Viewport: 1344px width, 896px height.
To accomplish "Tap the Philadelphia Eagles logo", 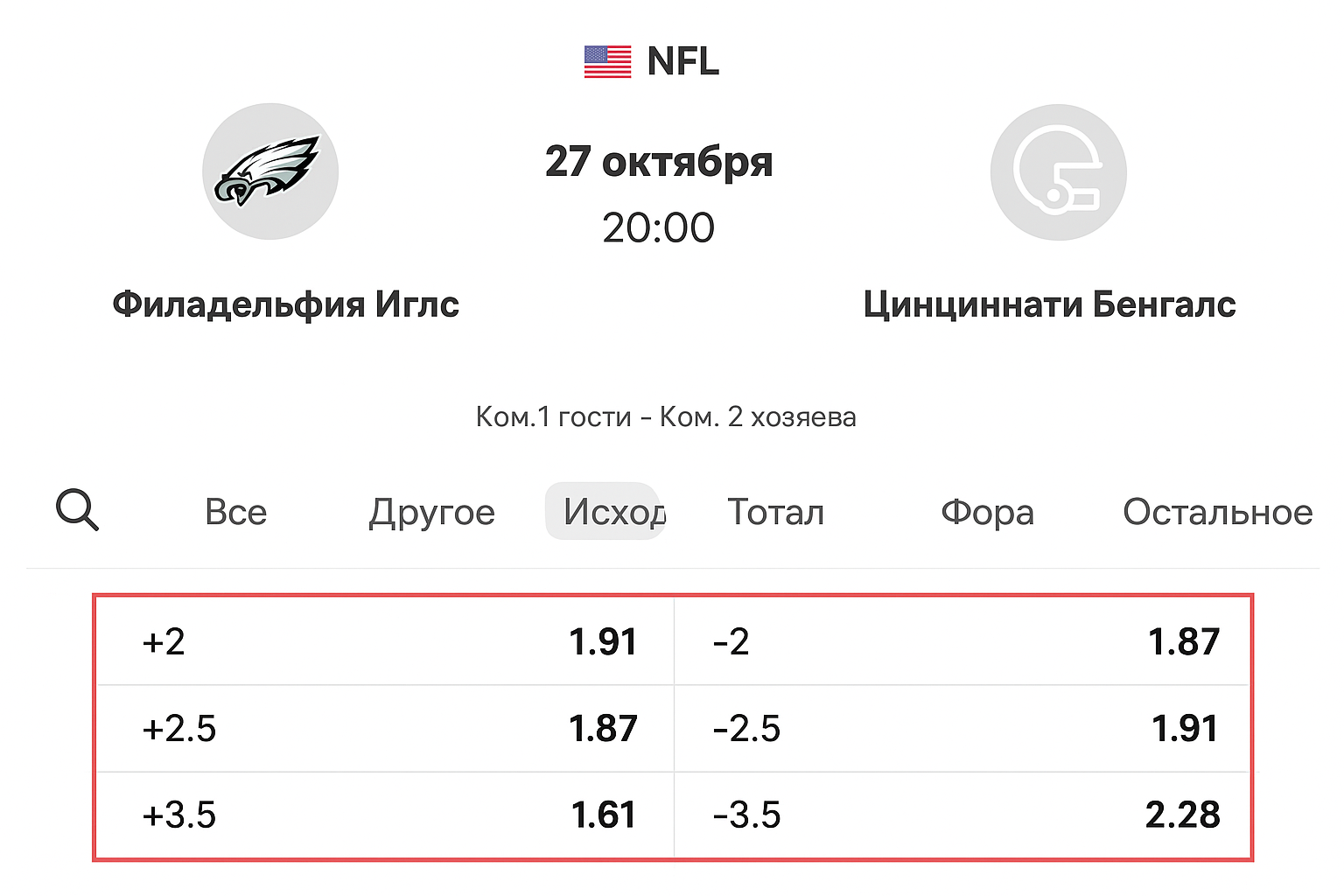I will 269,171.
